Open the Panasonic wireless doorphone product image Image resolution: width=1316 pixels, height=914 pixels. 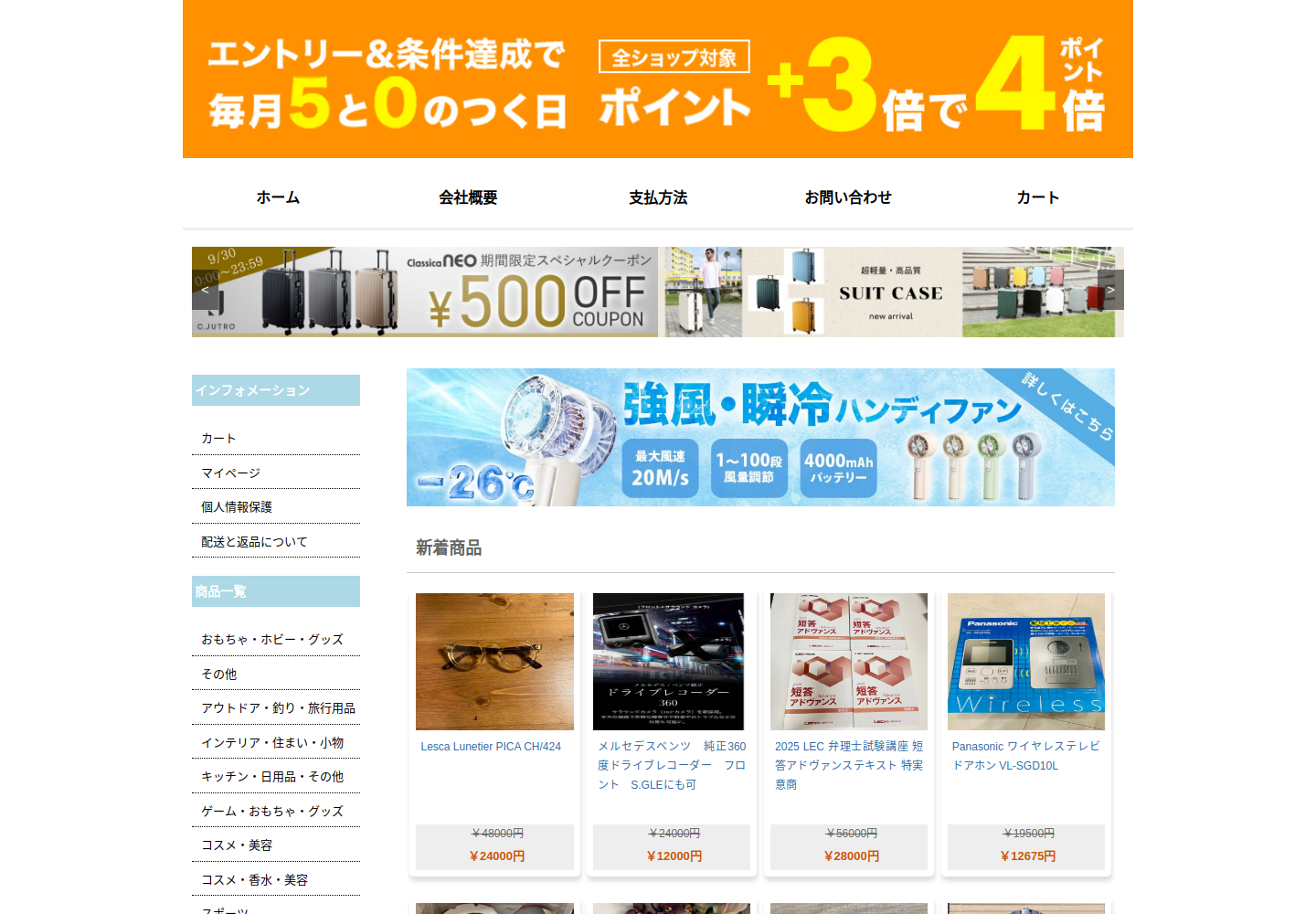click(x=1026, y=662)
